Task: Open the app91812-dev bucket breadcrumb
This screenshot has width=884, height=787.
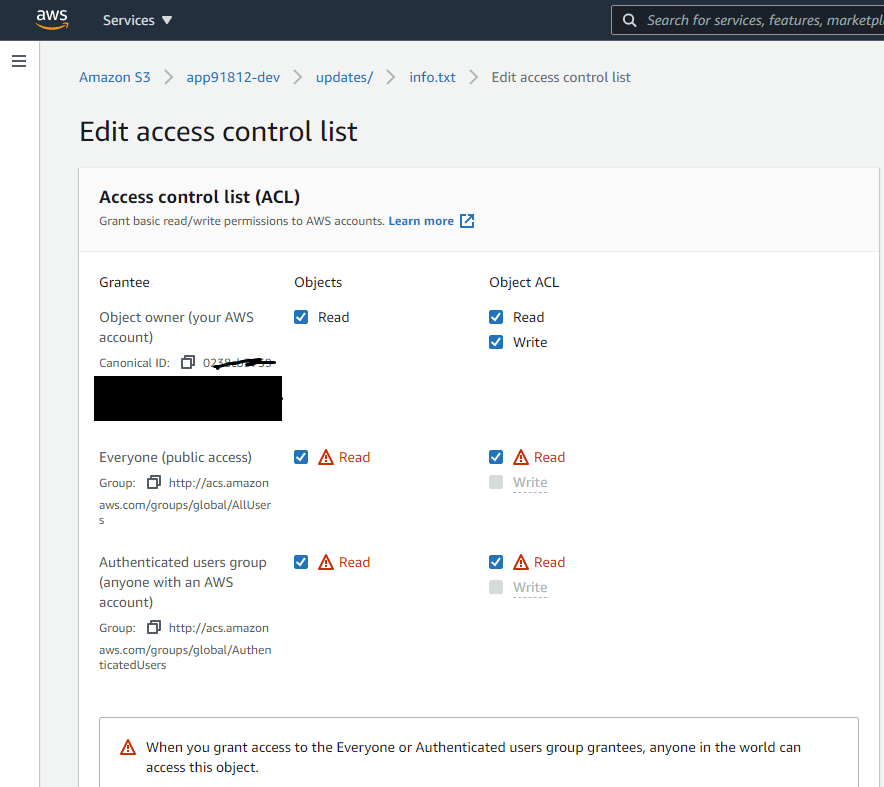Action: [x=233, y=77]
